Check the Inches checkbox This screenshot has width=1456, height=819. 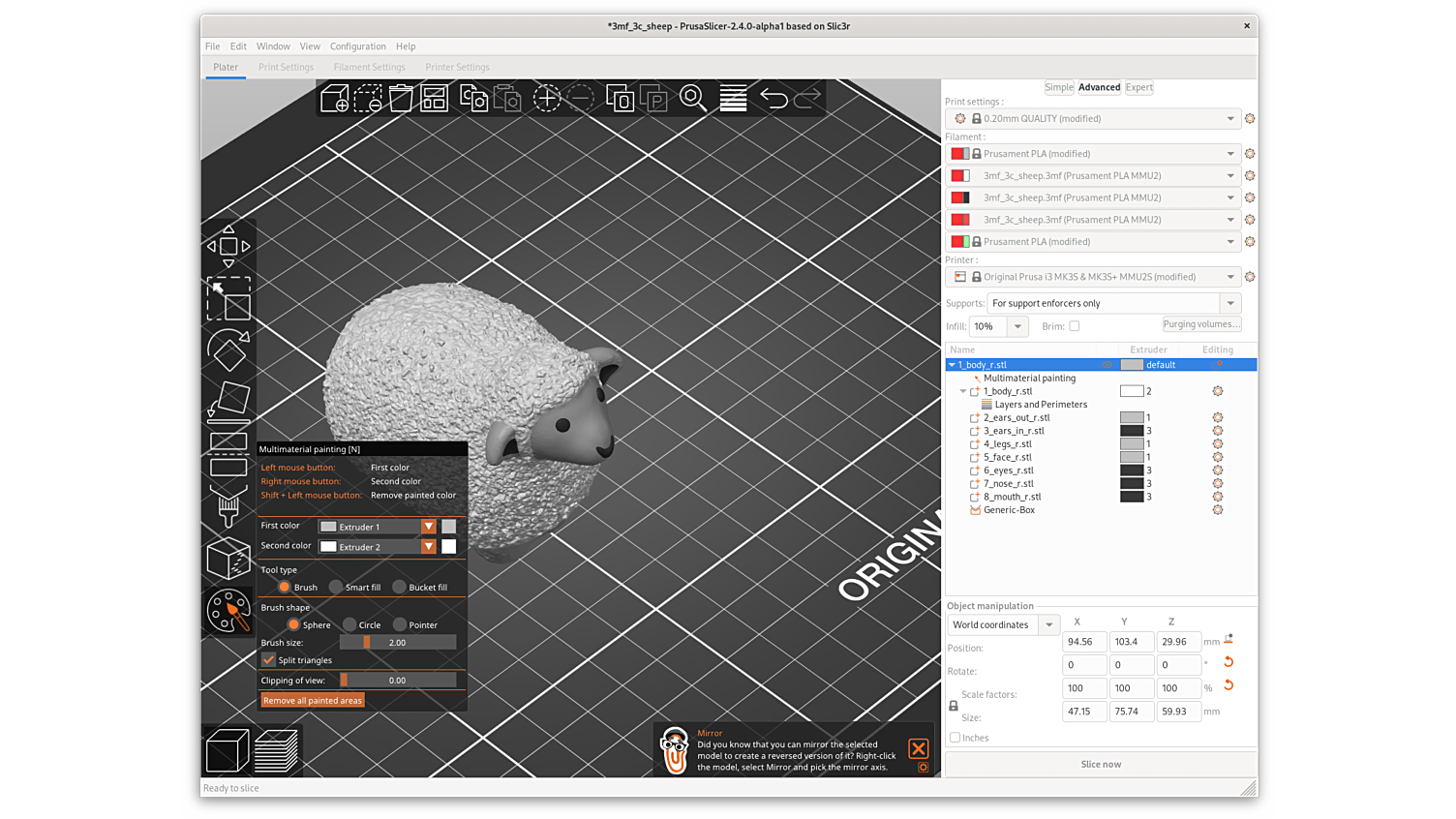coord(955,738)
